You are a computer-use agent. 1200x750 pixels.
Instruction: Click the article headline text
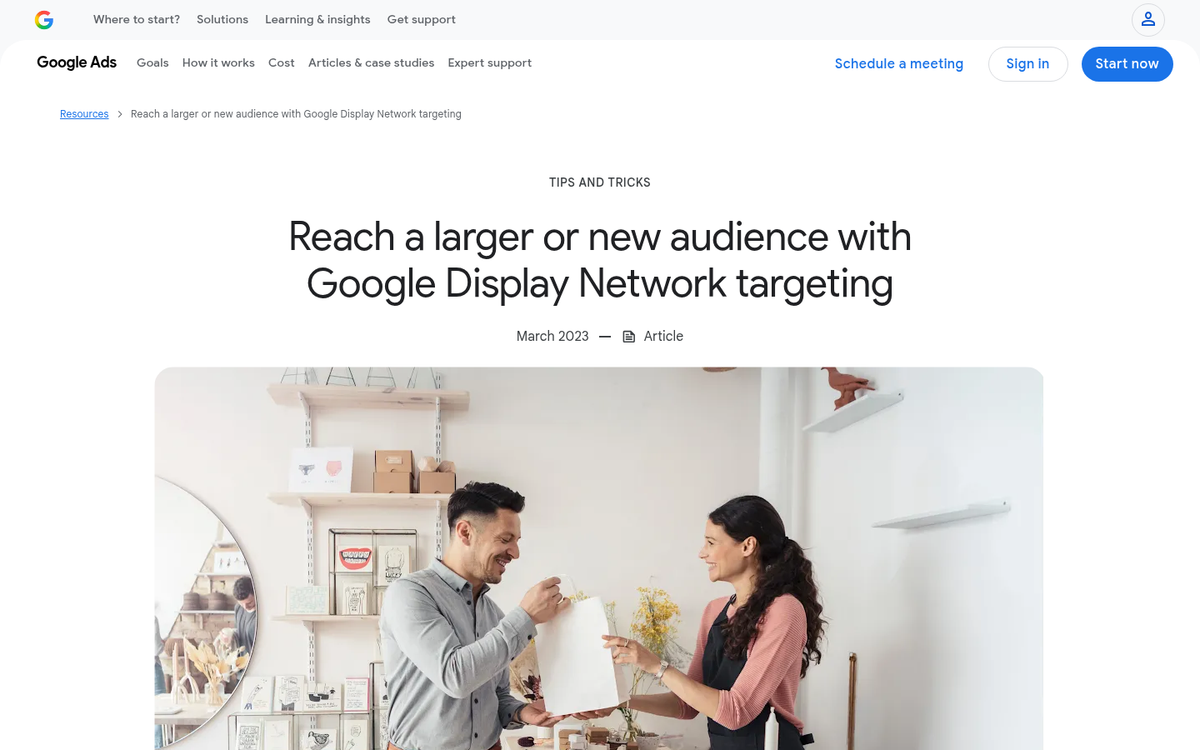point(600,260)
